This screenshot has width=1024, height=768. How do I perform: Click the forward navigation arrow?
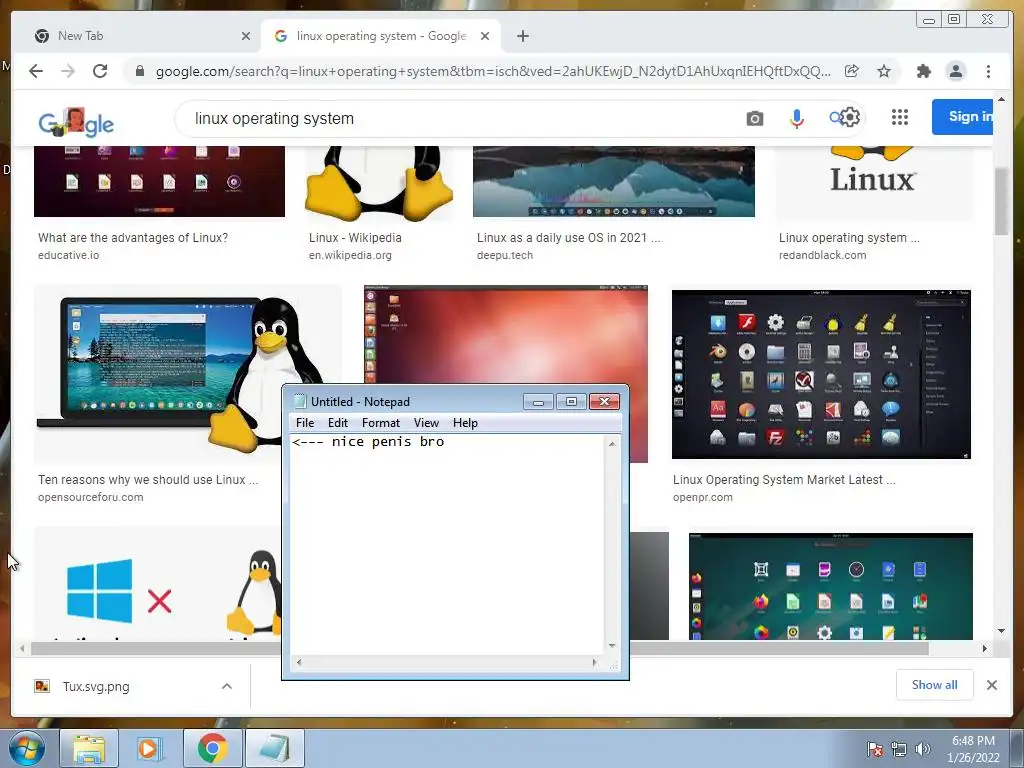point(68,71)
